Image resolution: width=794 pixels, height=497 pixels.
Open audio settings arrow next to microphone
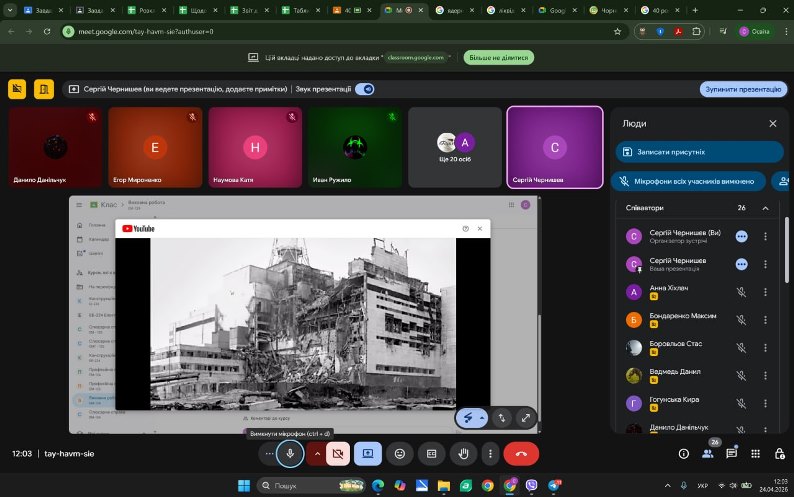317,454
